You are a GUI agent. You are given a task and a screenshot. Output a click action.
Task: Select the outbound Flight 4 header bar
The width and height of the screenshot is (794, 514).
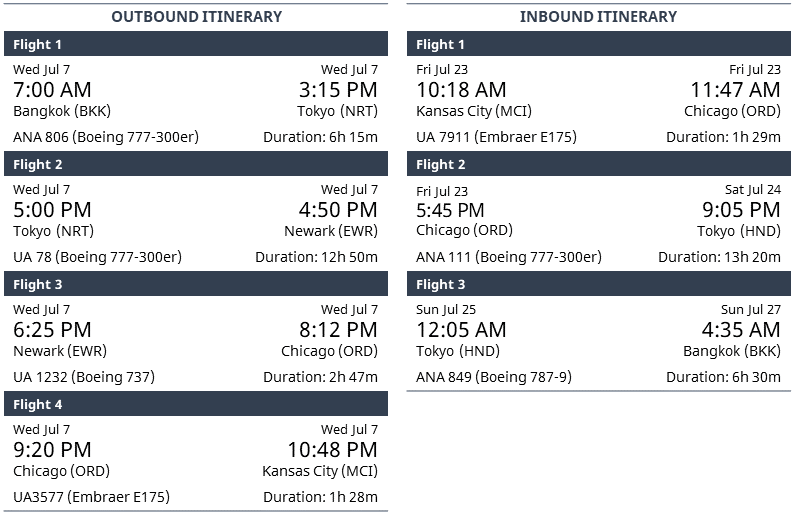click(x=196, y=404)
